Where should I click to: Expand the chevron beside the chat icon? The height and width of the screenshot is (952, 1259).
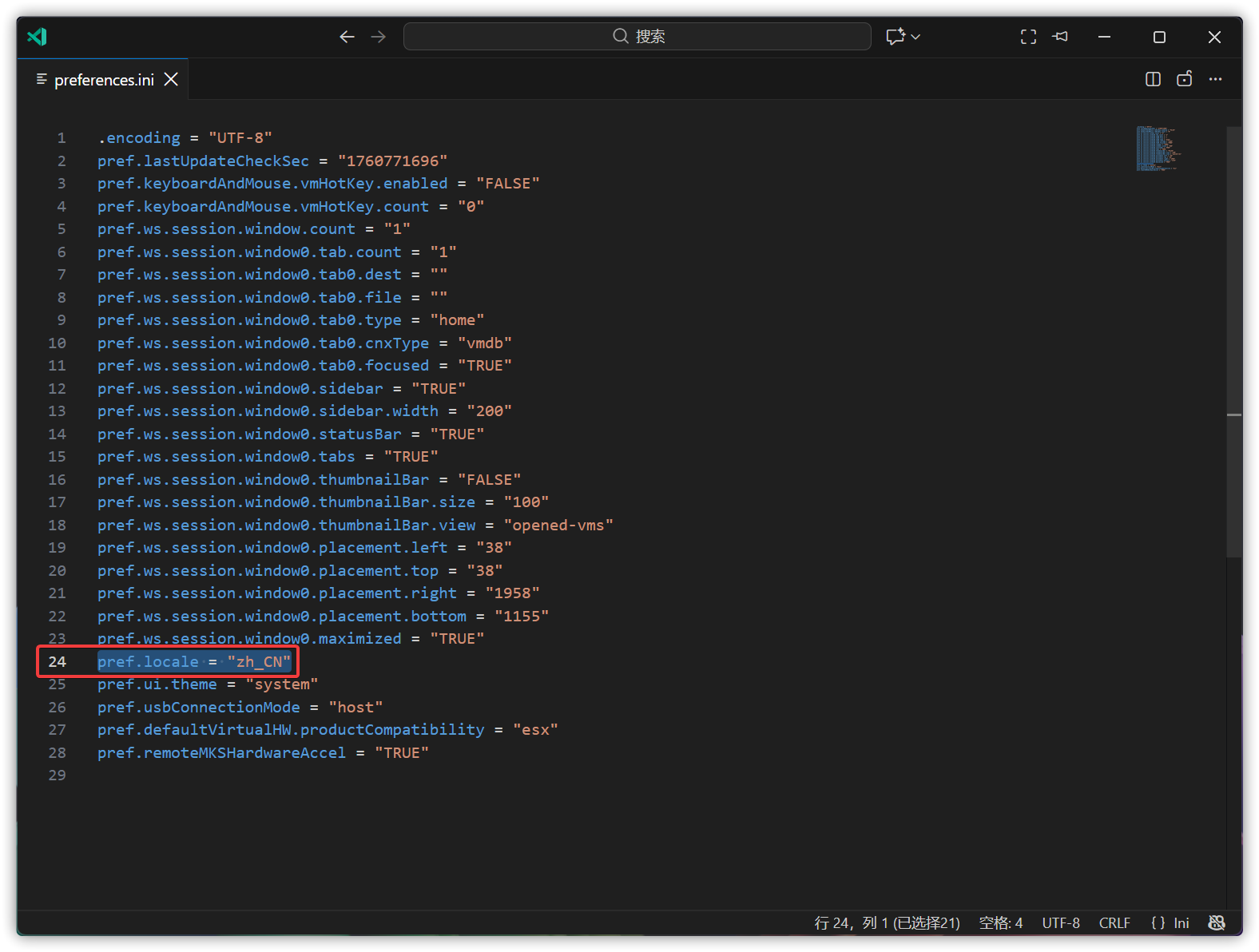[916, 37]
